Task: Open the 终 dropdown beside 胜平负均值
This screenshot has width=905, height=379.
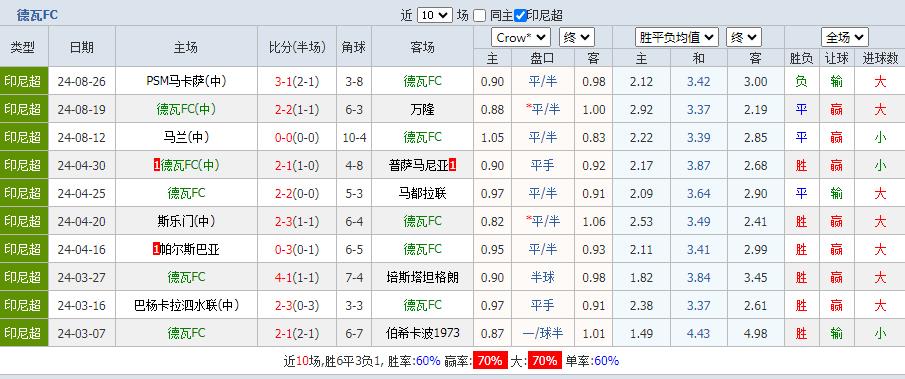Action: [744, 38]
